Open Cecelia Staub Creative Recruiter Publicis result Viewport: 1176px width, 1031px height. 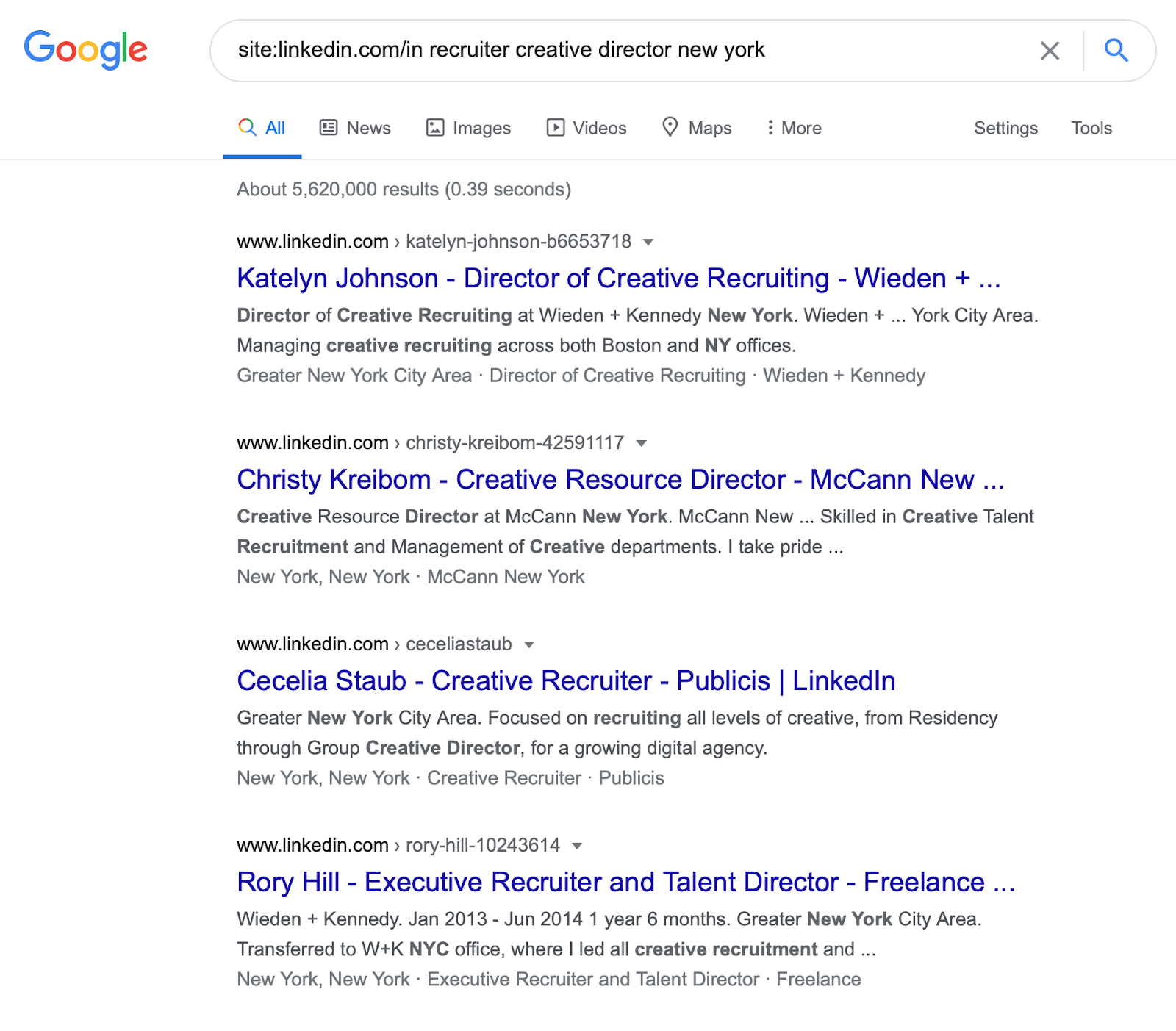[x=566, y=681]
